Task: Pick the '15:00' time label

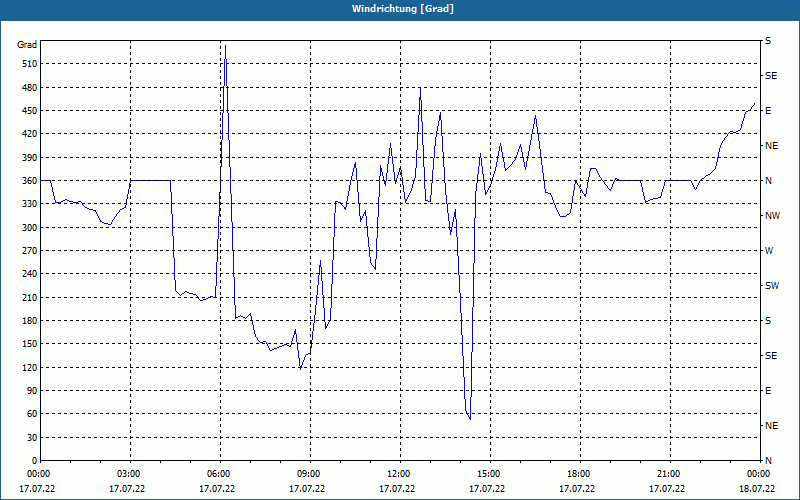Action: pos(488,474)
